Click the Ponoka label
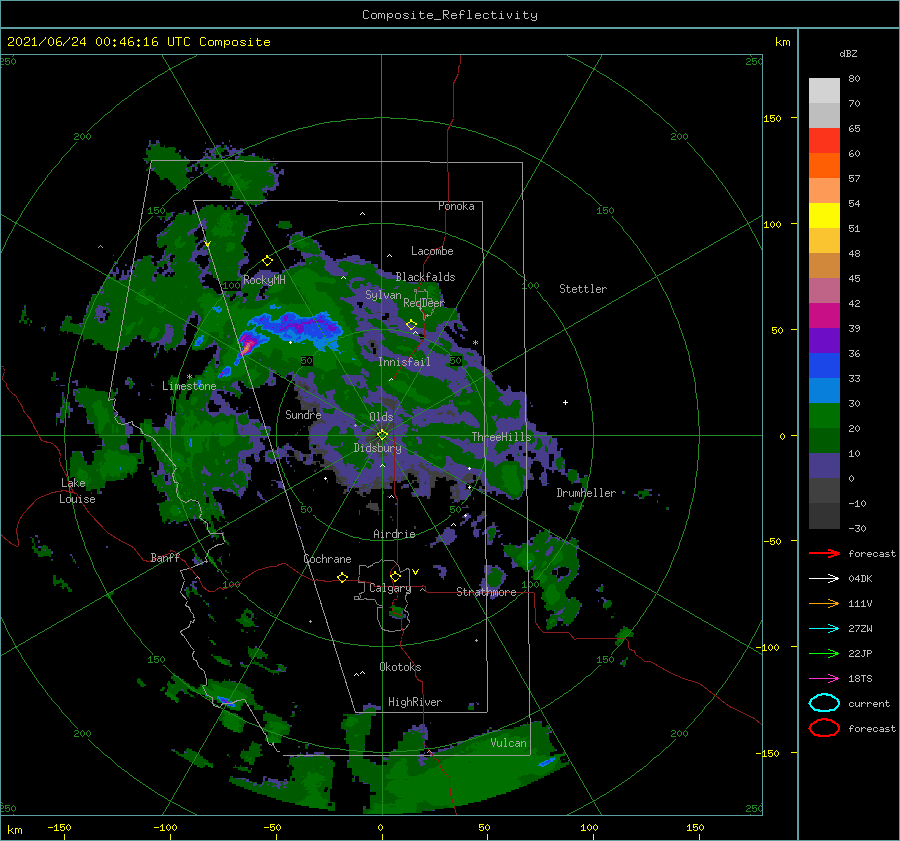The height and width of the screenshot is (841, 900). tap(456, 206)
